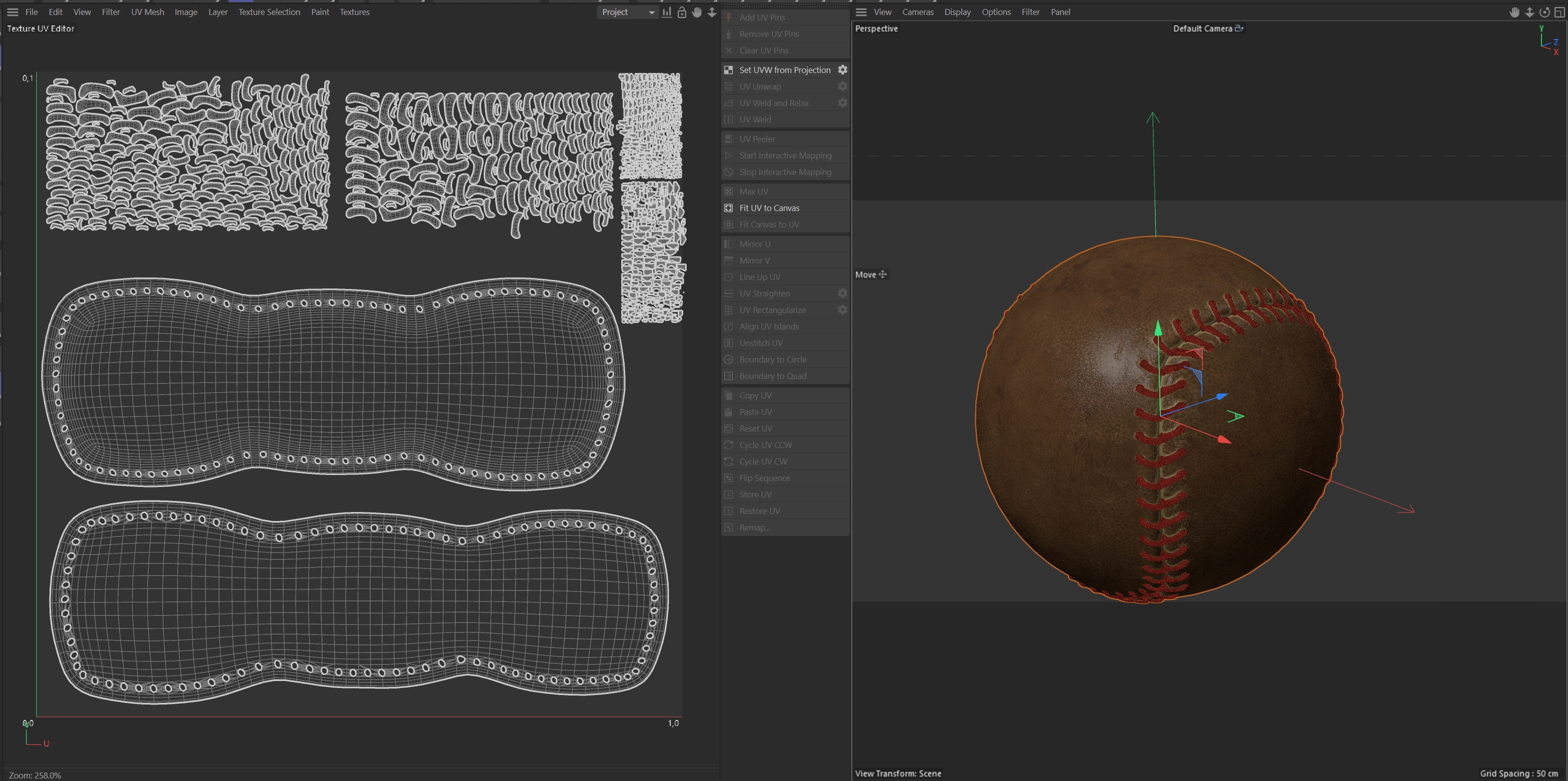Click the viewport zoom arrows icon

click(x=1529, y=12)
